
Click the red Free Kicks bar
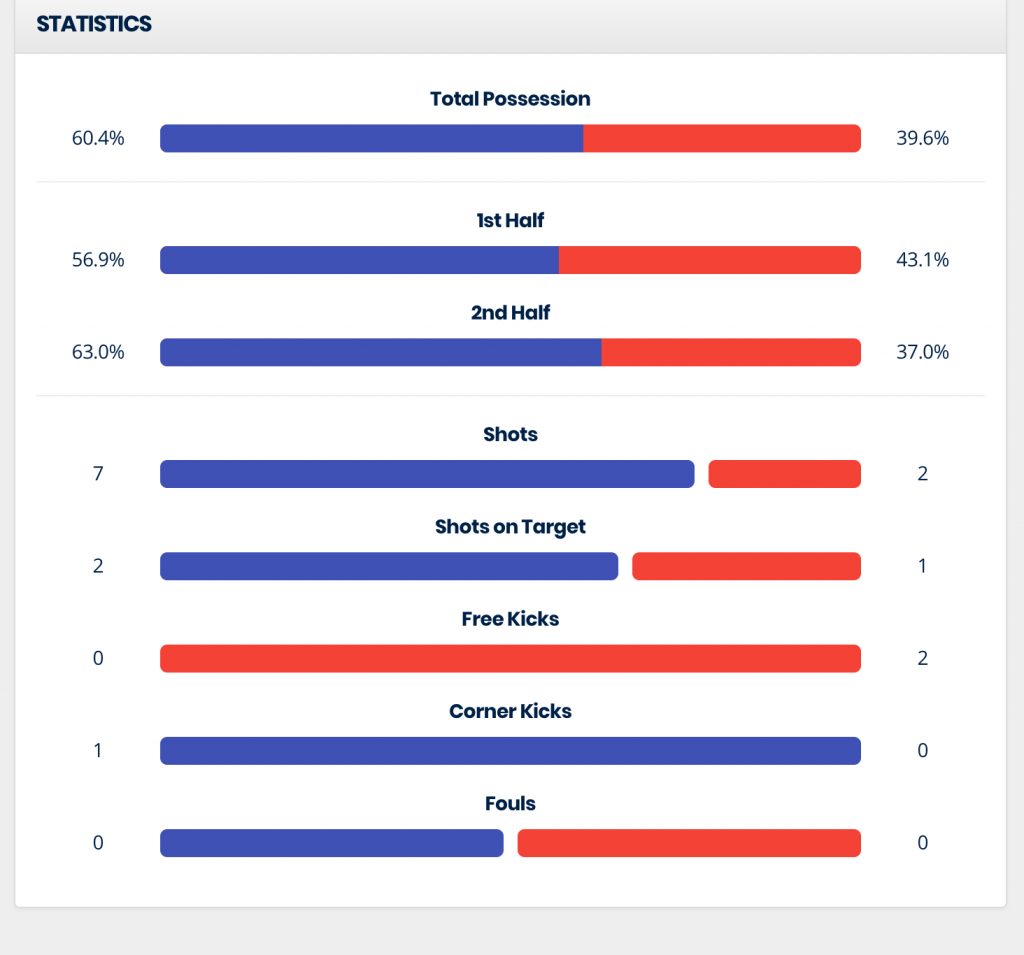(510, 658)
